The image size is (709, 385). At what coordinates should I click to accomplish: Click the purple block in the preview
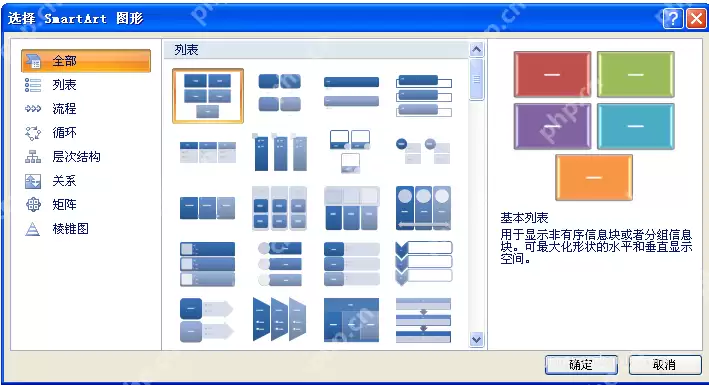tap(552, 126)
